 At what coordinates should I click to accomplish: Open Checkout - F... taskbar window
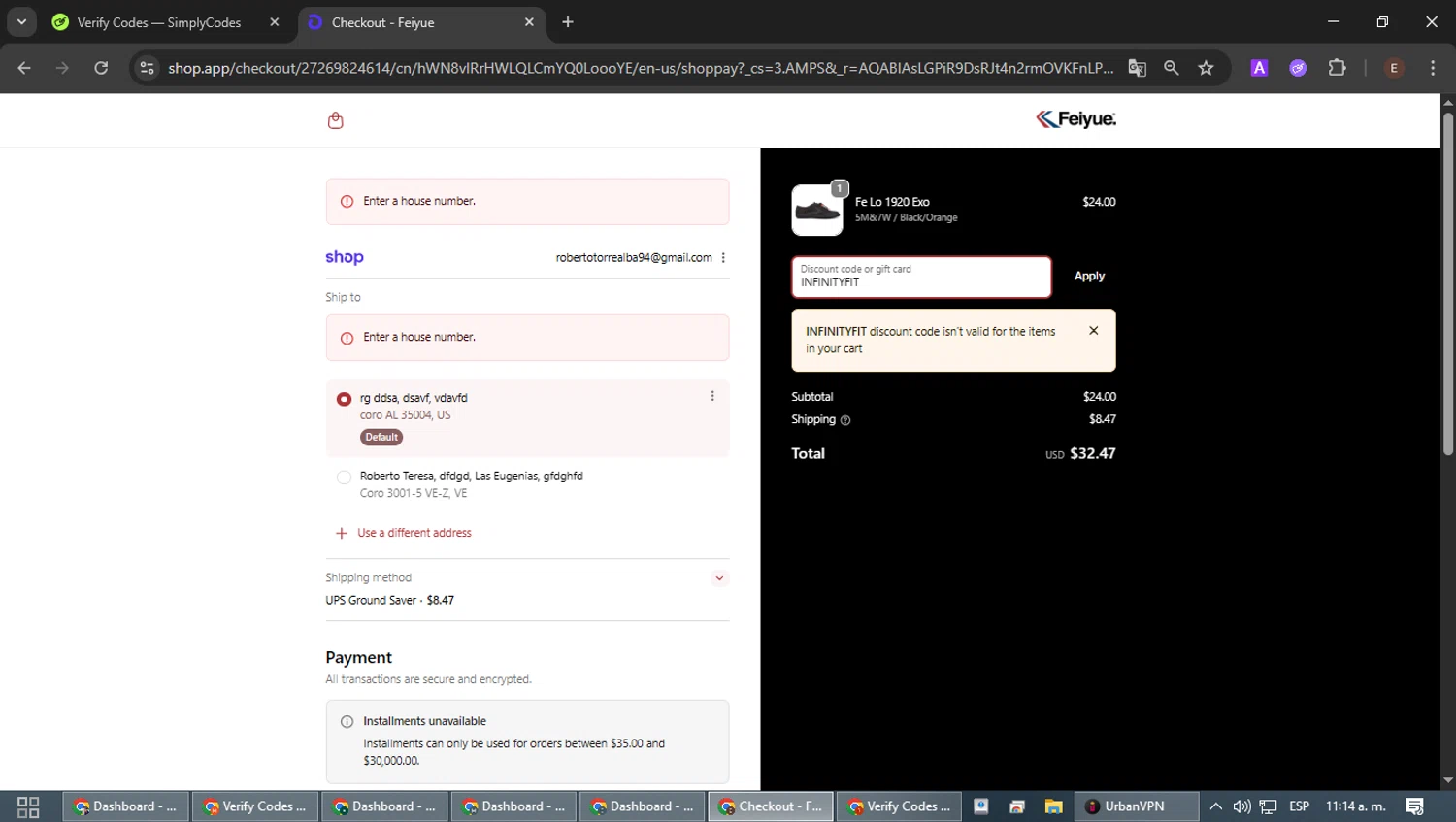(771, 806)
